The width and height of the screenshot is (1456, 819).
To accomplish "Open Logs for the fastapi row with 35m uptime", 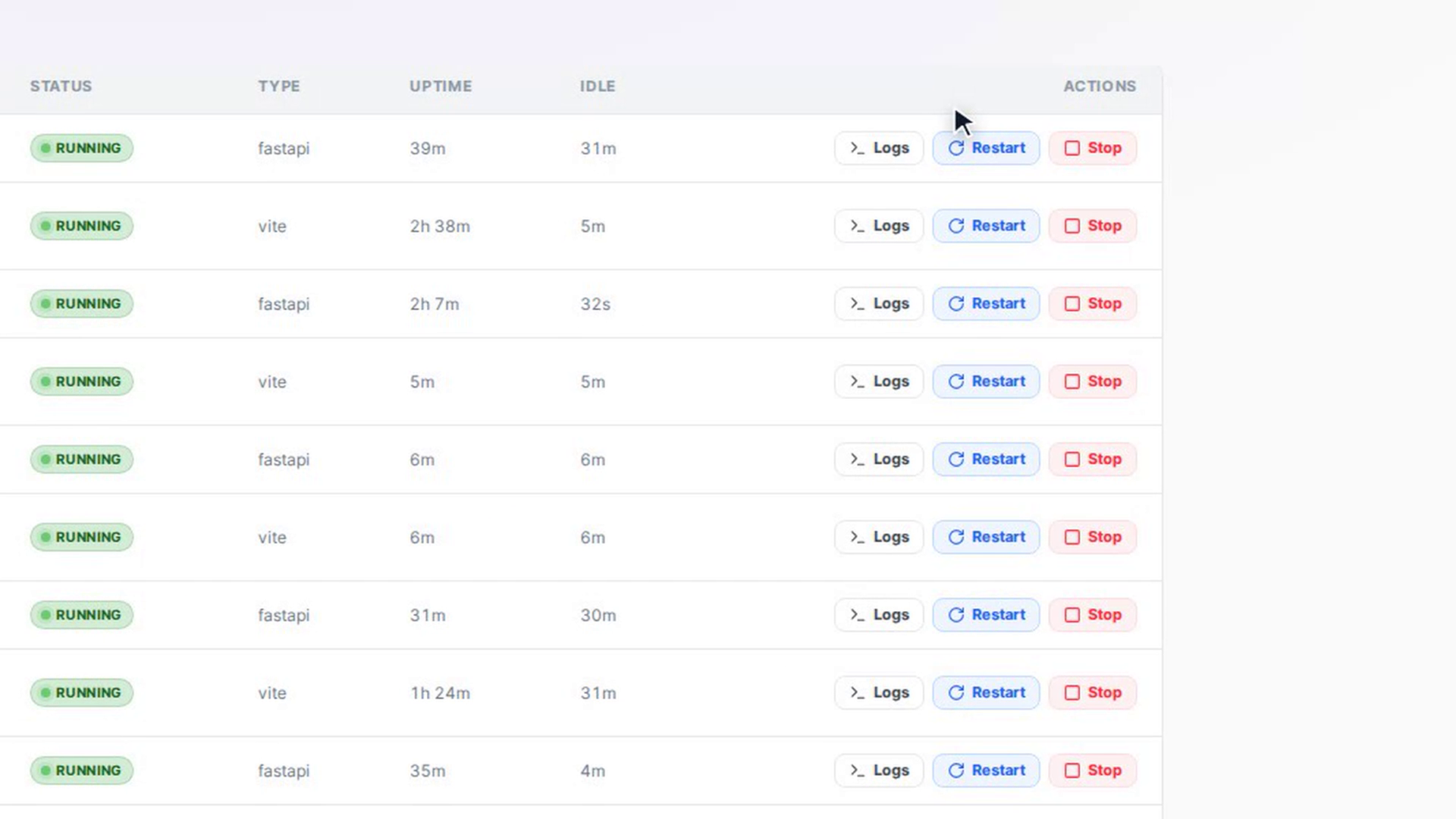I will coord(879,770).
